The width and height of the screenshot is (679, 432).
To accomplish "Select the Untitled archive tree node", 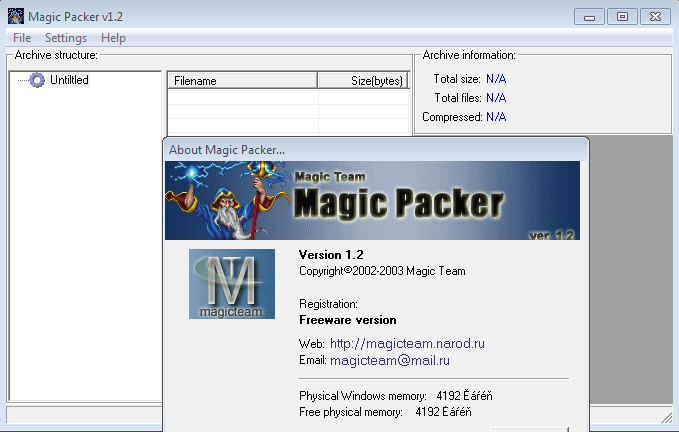I will click(x=69, y=80).
